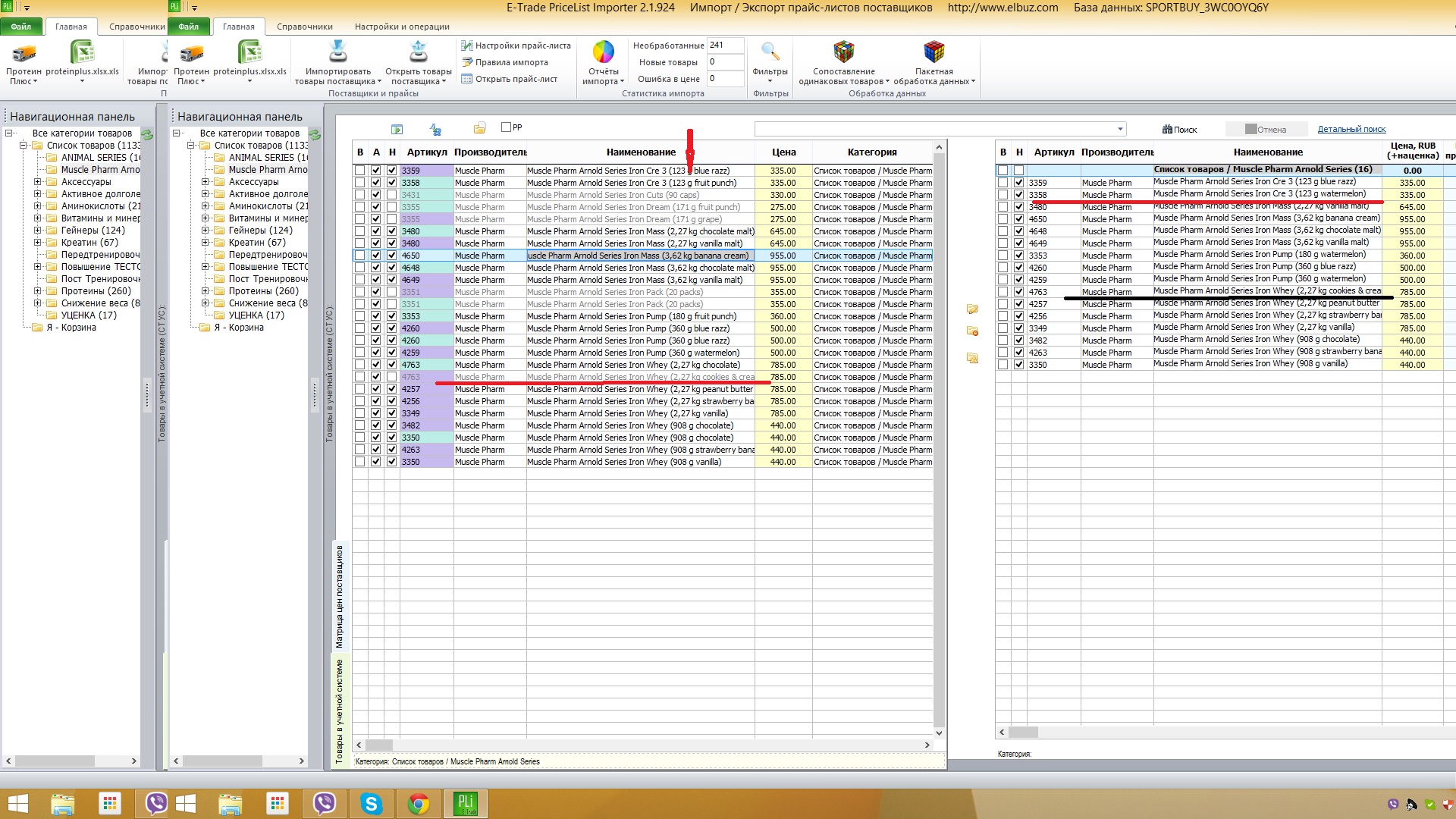Sort middle grid by Категория column header

[872, 152]
